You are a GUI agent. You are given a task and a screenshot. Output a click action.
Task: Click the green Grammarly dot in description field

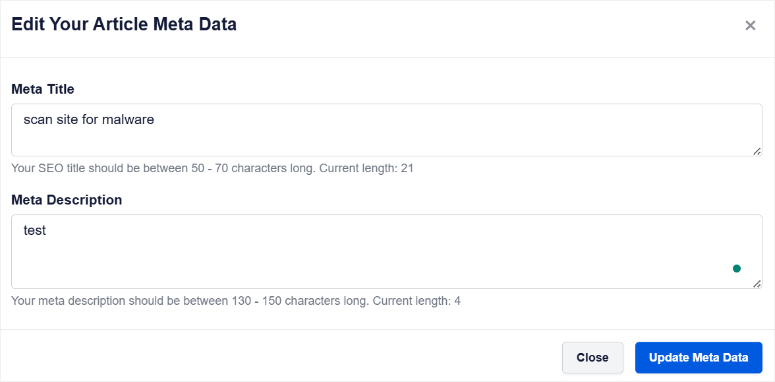(736, 269)
